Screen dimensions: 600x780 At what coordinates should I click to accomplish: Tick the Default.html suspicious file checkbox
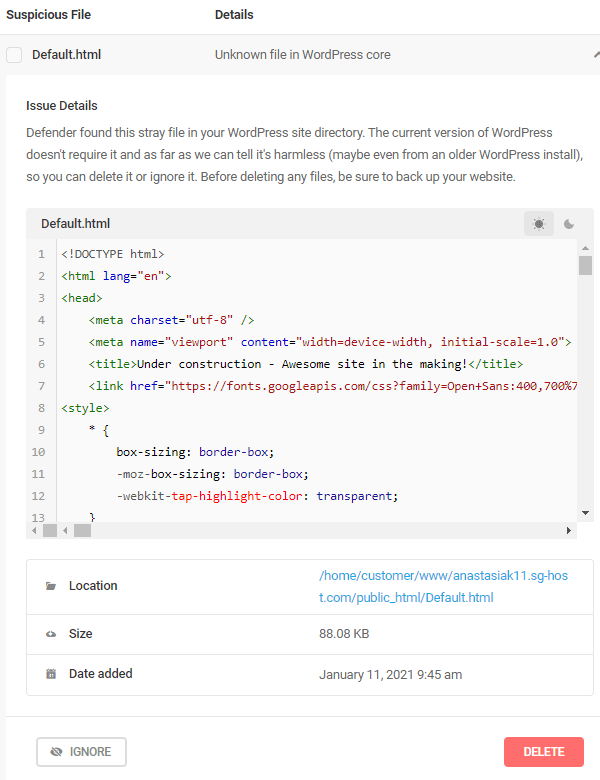(14, 55)
